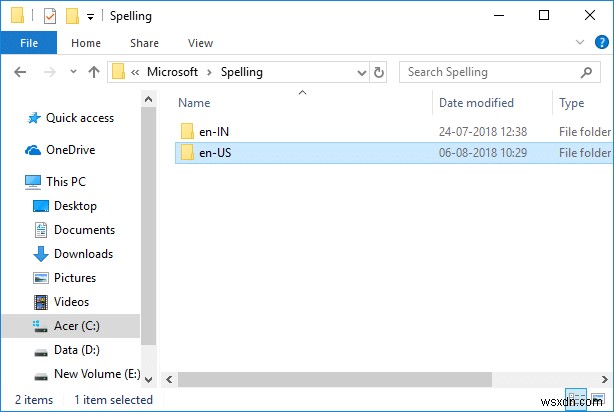This screenshot has width=614, height=412.
Task: Click the New Volume (E:) drive icon
Action: click(41, 377)
